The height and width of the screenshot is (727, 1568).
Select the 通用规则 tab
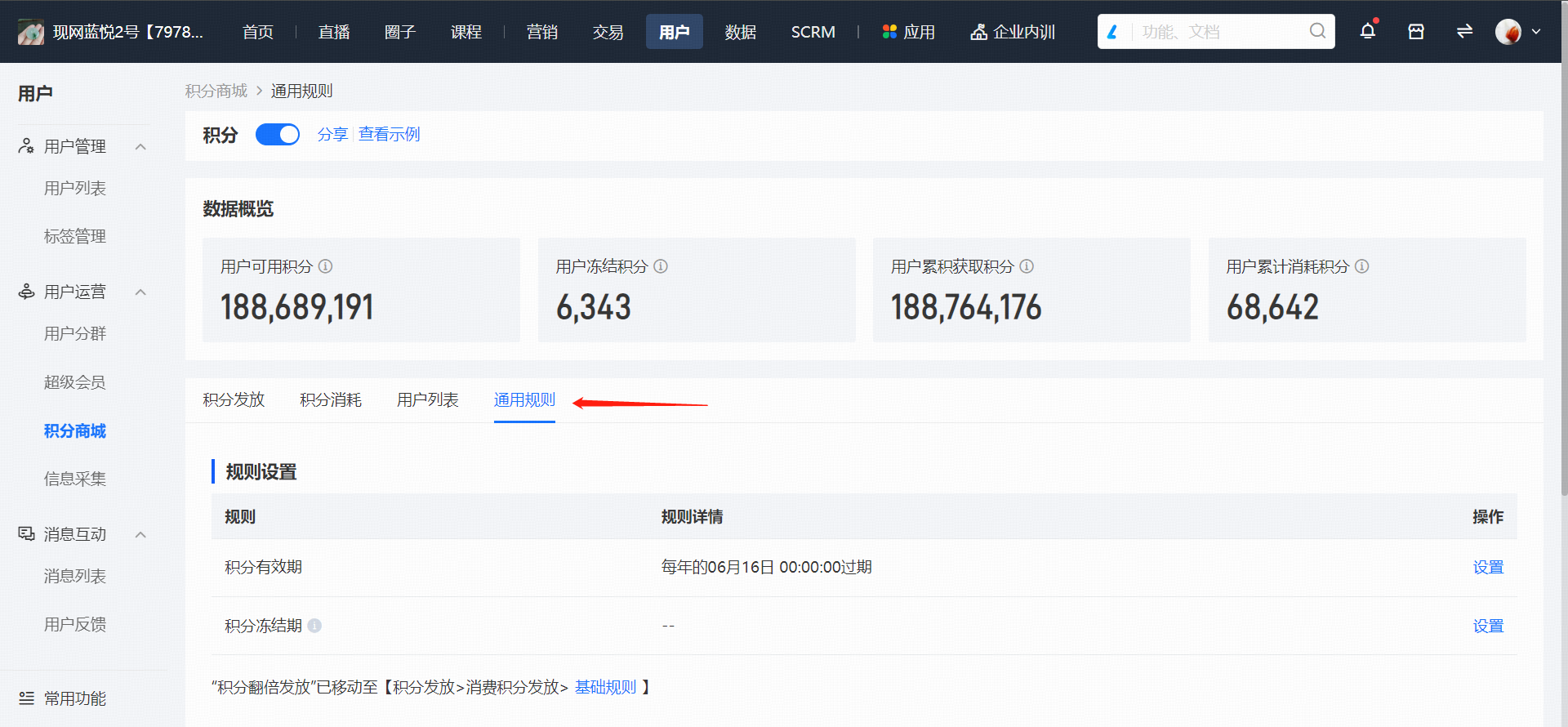(524, 399)
